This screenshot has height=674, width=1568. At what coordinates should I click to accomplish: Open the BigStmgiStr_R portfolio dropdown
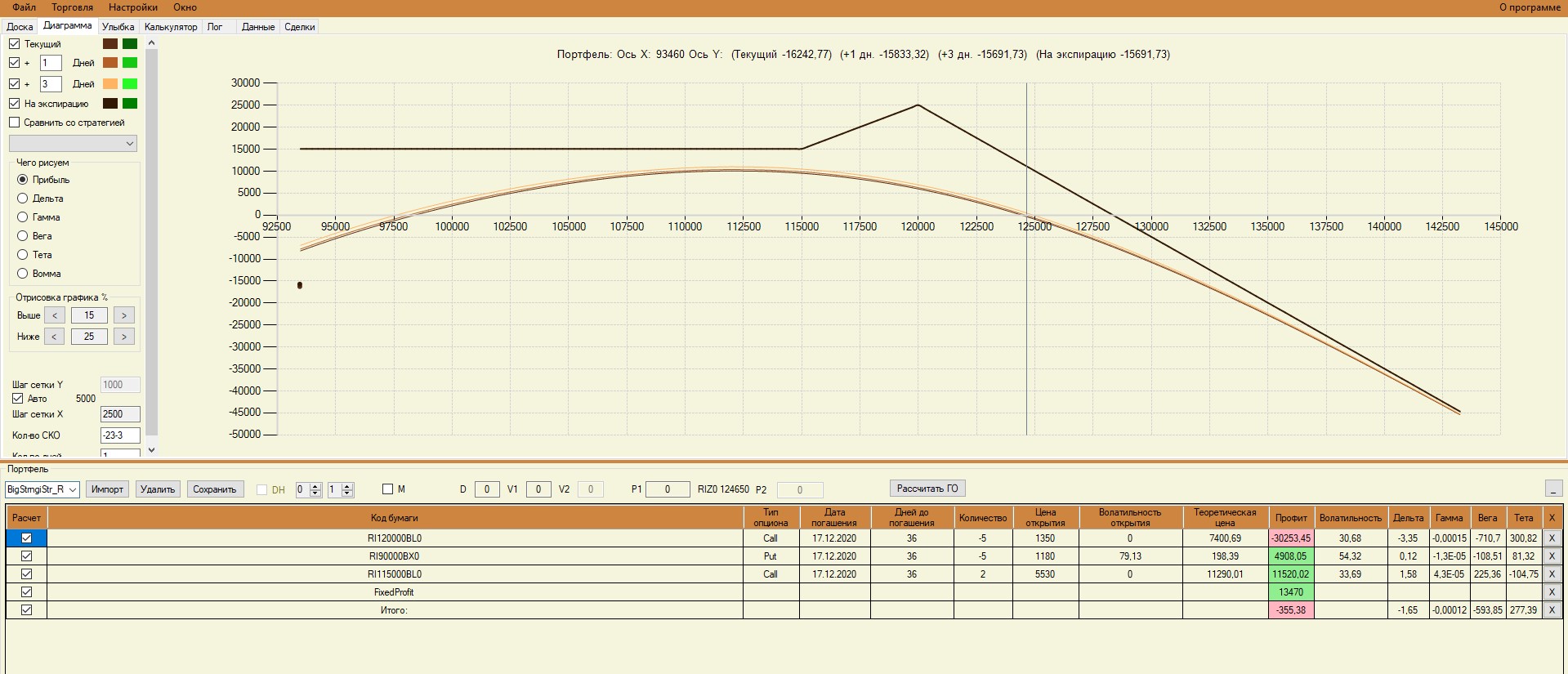pos(42,489)
